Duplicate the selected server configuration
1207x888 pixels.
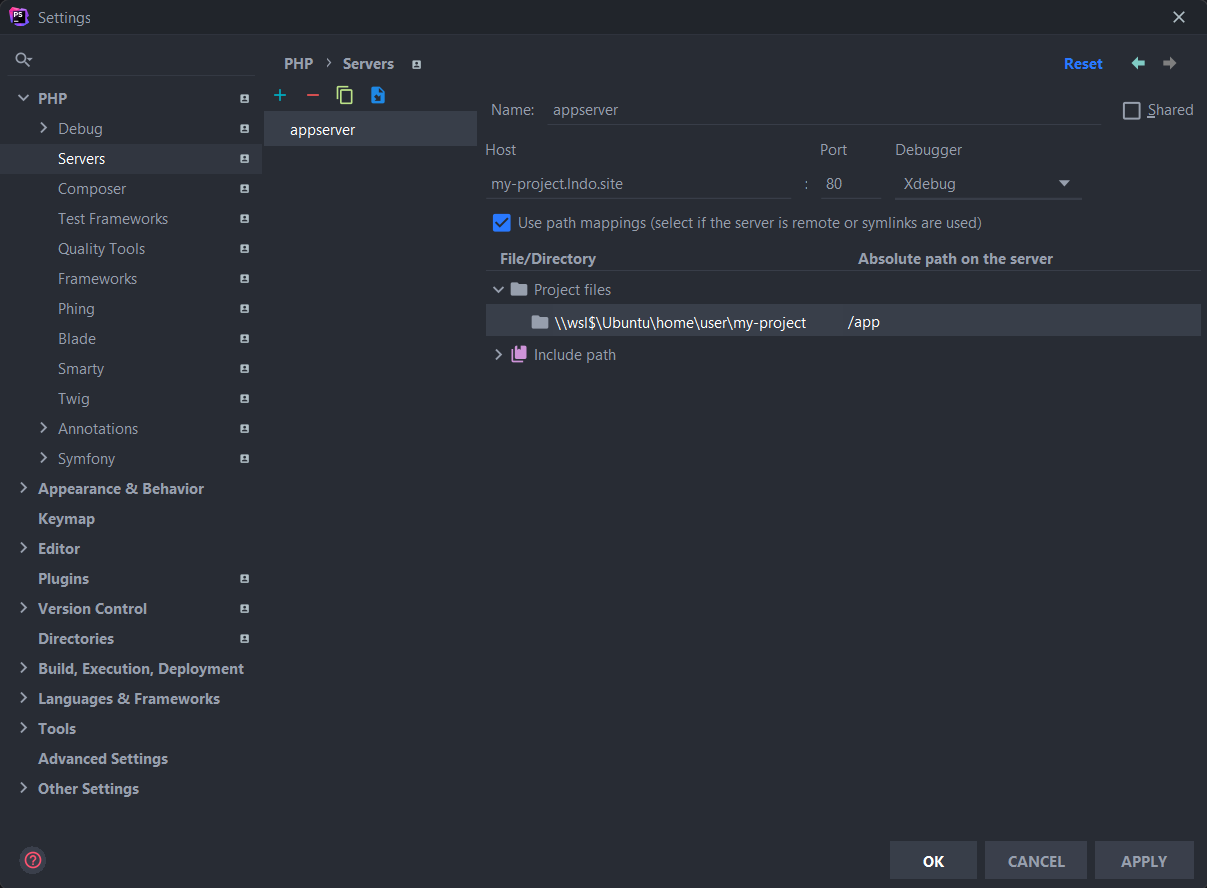point(344,94)
